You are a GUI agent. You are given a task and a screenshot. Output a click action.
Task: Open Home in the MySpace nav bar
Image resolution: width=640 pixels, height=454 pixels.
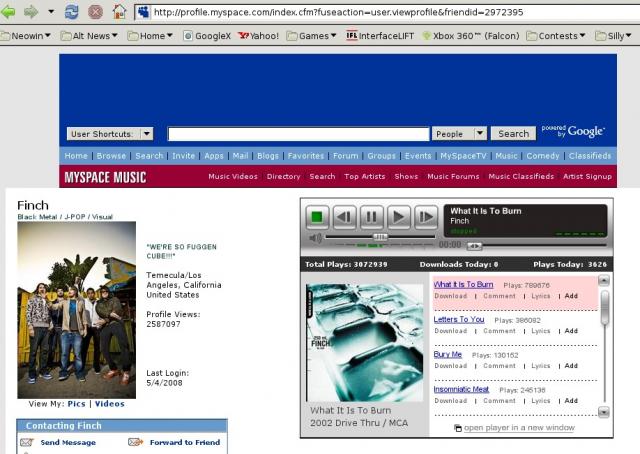click(76, 156)
